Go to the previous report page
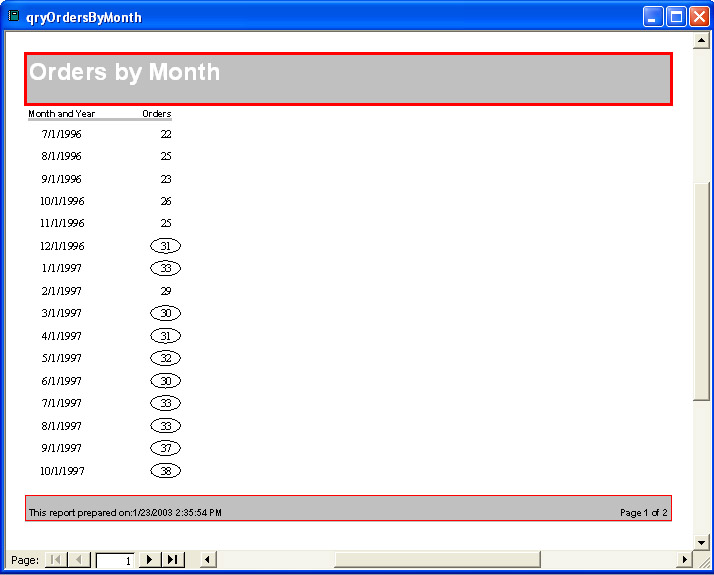Screen dimensions: 714x575 [79, 560]
